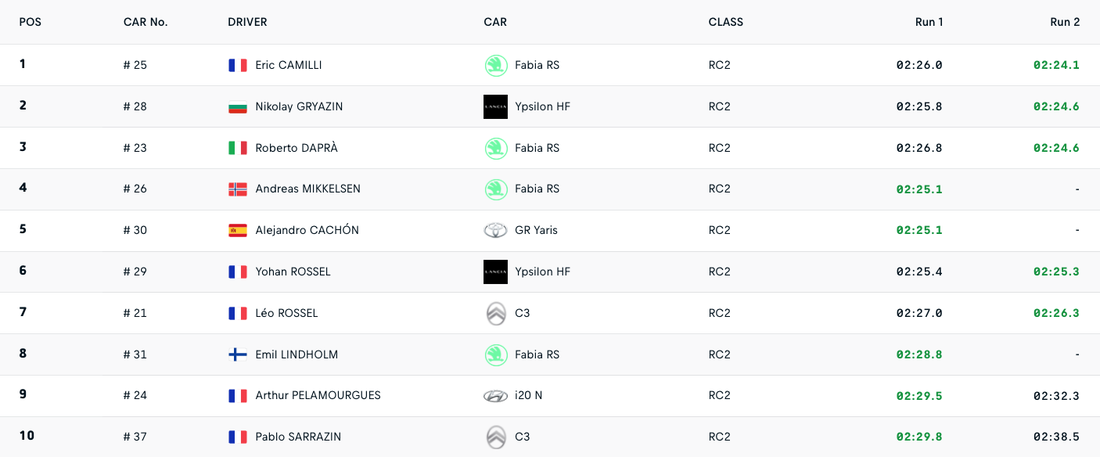This screenshot has height=457, width=1100.
Task: Select driver name Yohan ROSSEL
Action: click(292, 272)
